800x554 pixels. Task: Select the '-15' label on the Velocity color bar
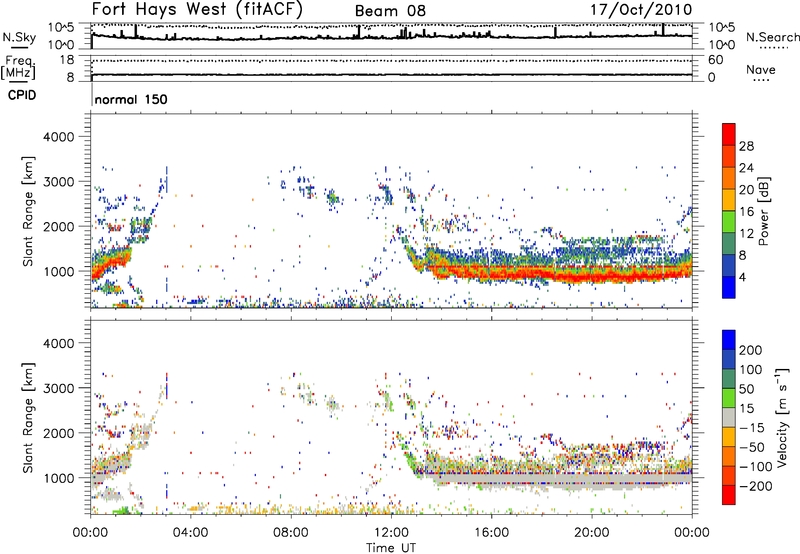[752, 428]
